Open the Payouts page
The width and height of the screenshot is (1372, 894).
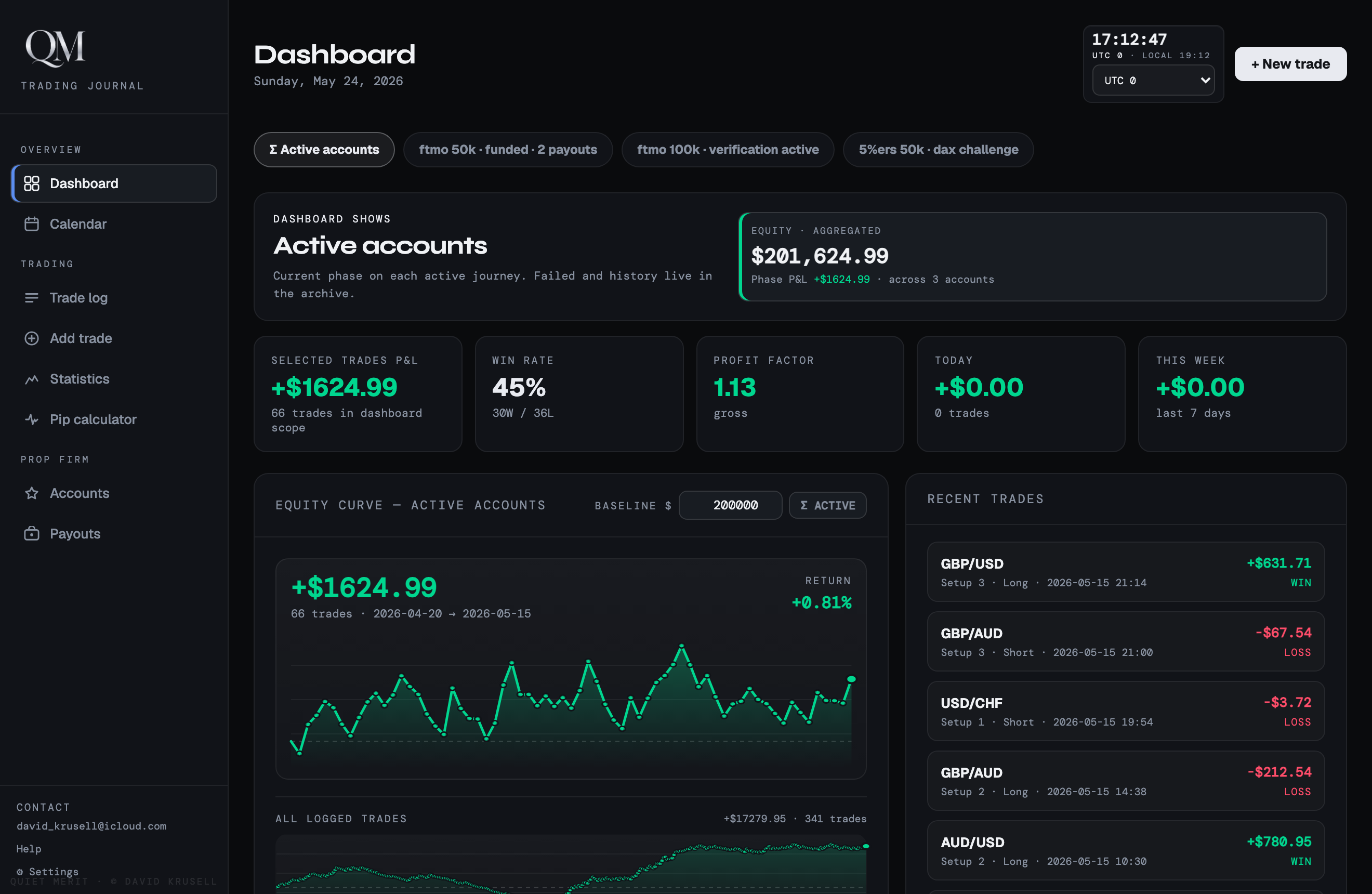[x=114, y=534]
